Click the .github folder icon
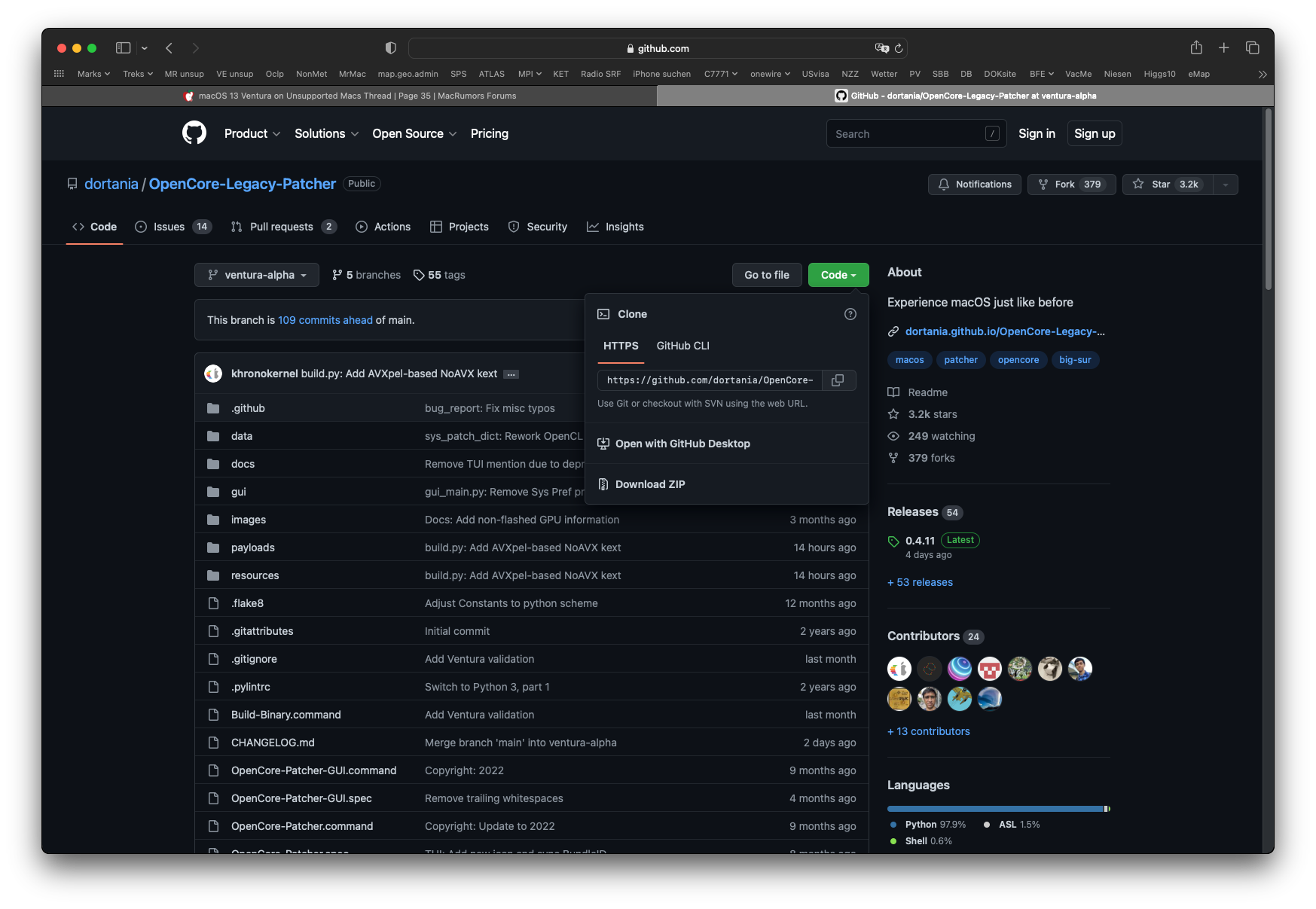The width and height of the screenshot is (1316, 909). [213, 408]
